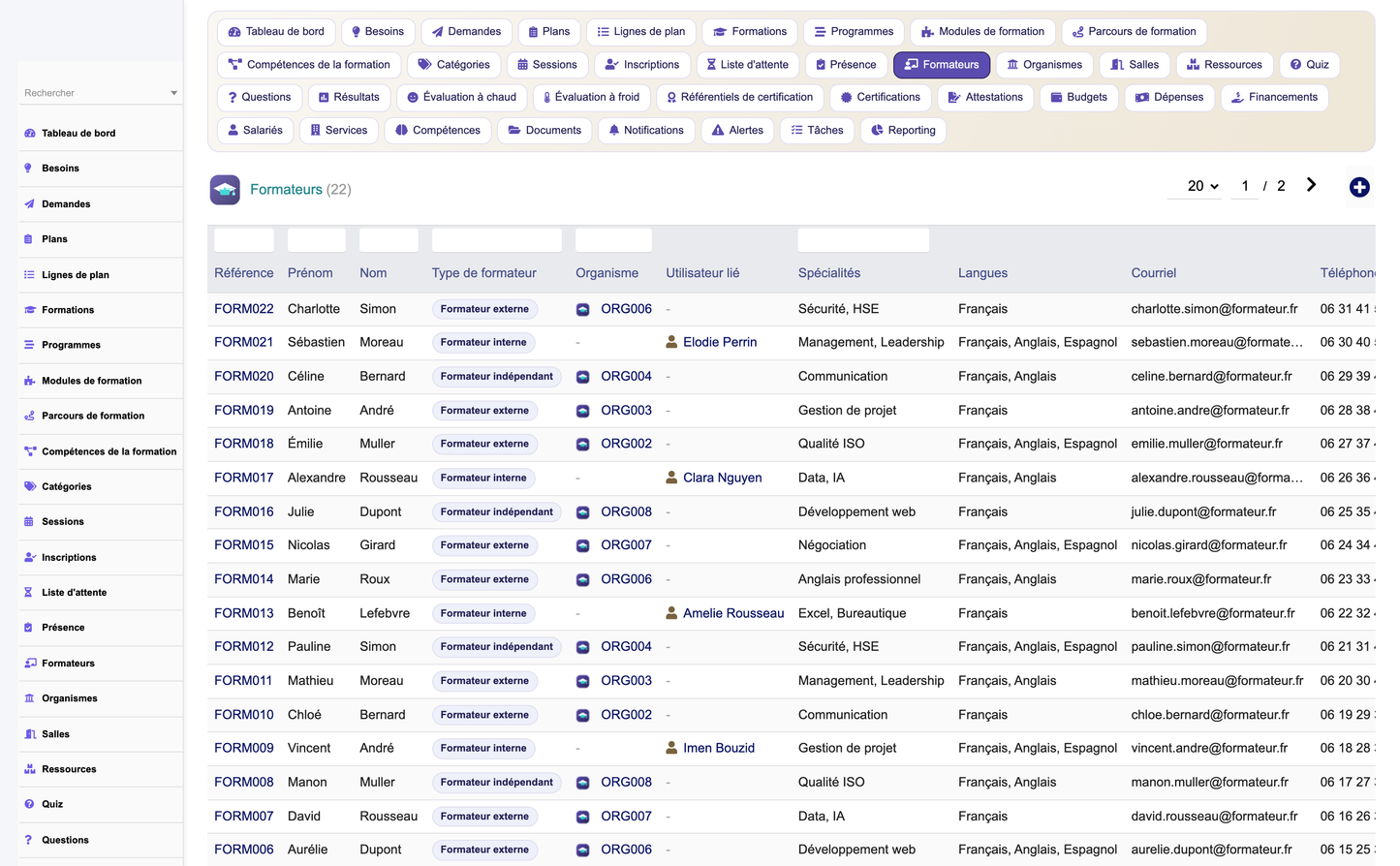
Task: Switch to the Formateurs top tab
Action: (942, 65)
